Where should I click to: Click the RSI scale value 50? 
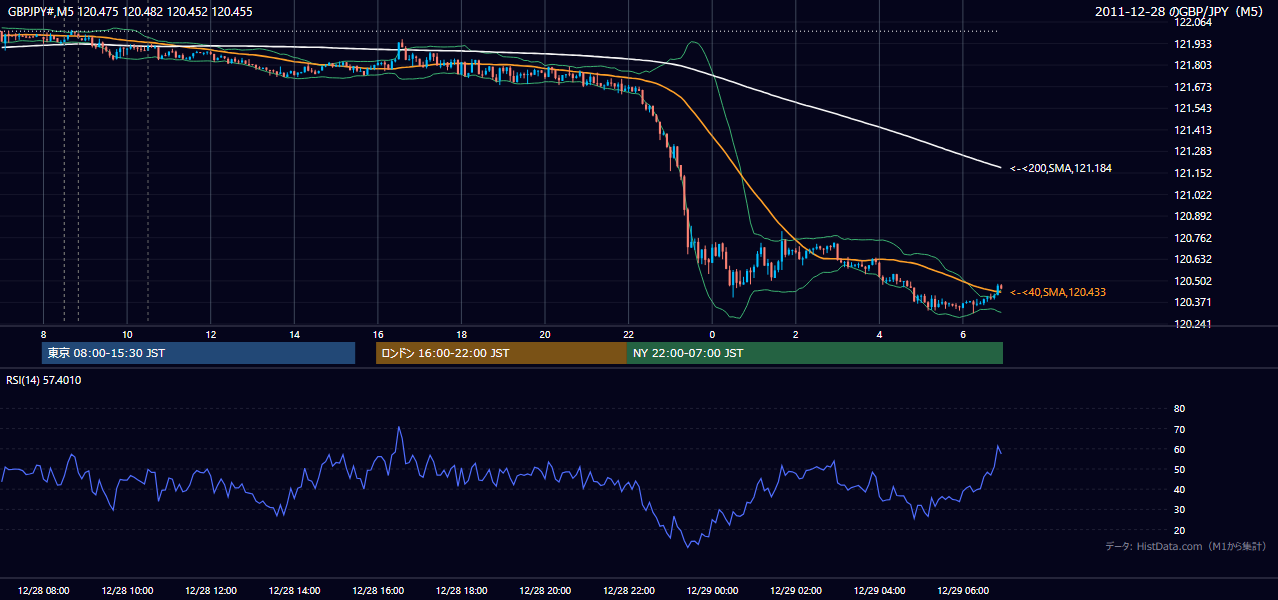pyautogui.click(x=1179, y=469)
